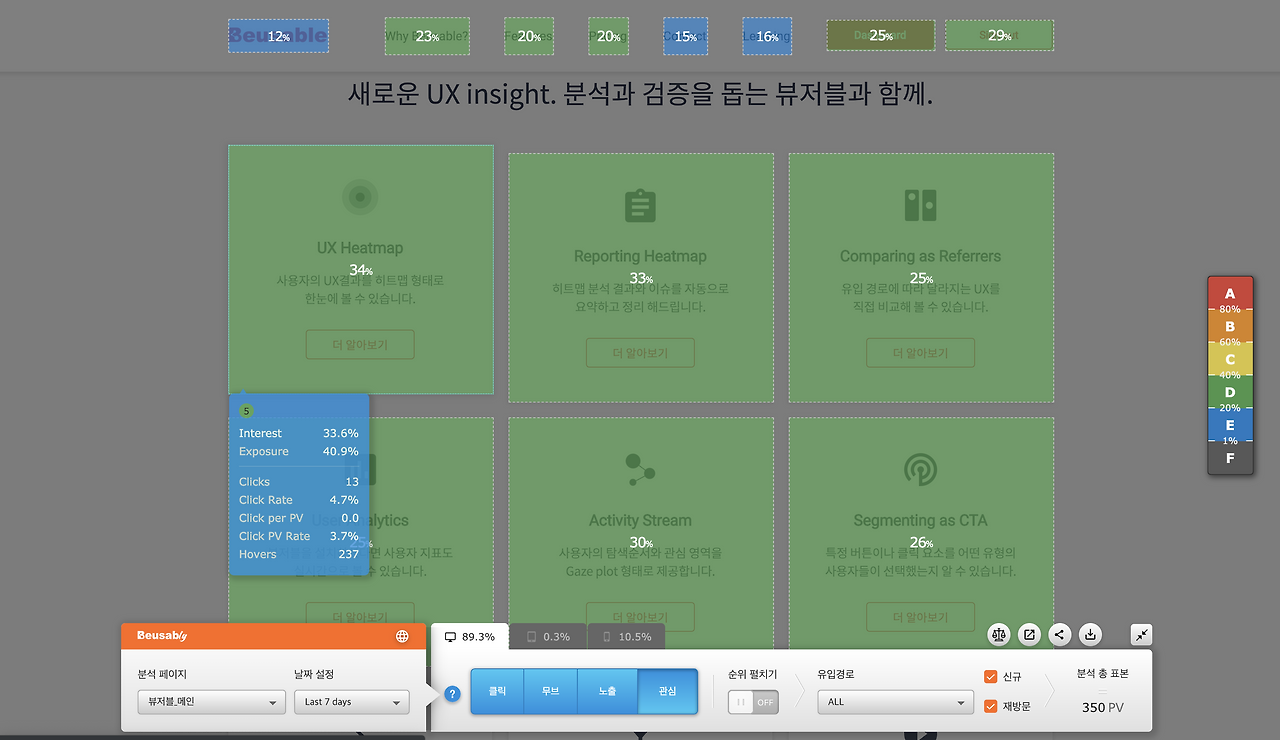Click the share icon in the toolbar
This screenshot has width=1280, height=740.
1059,634
